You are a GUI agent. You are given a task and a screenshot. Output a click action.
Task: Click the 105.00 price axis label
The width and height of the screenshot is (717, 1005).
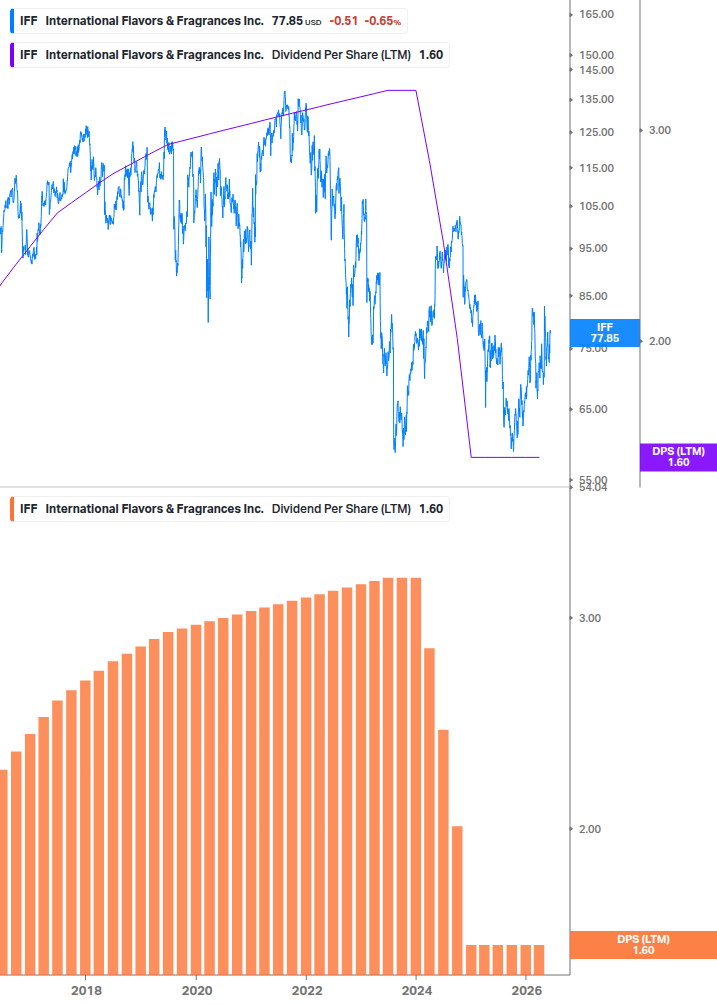click(x=597, y=206)
